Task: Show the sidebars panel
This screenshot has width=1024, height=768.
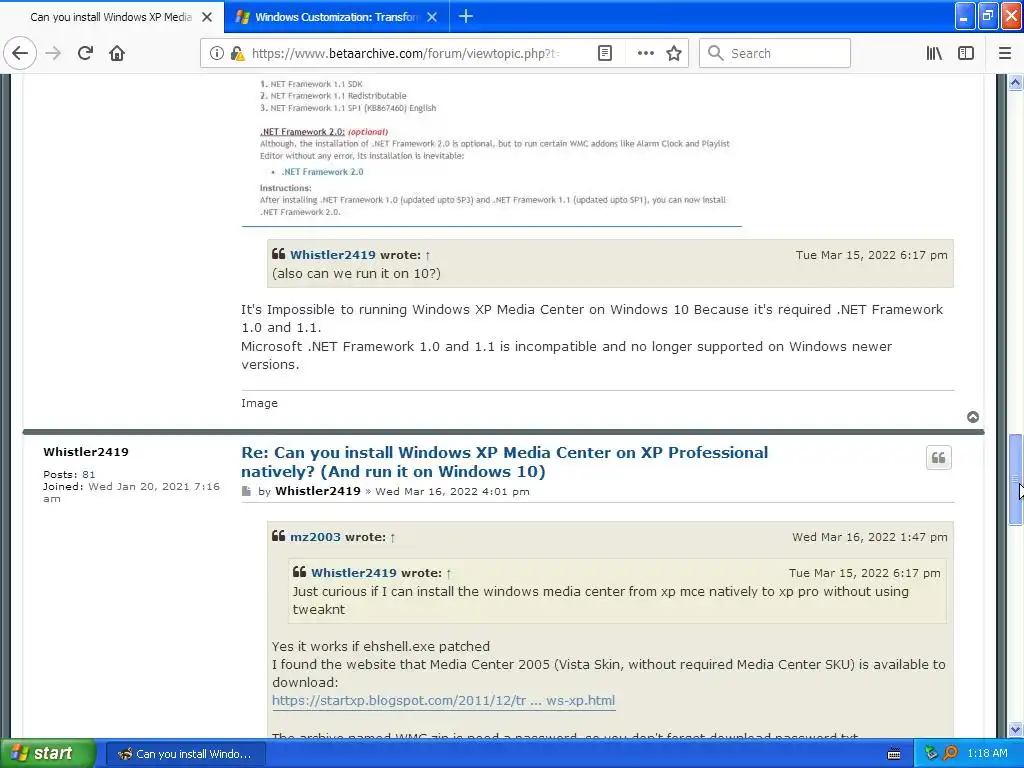Action: coord(966,53)
